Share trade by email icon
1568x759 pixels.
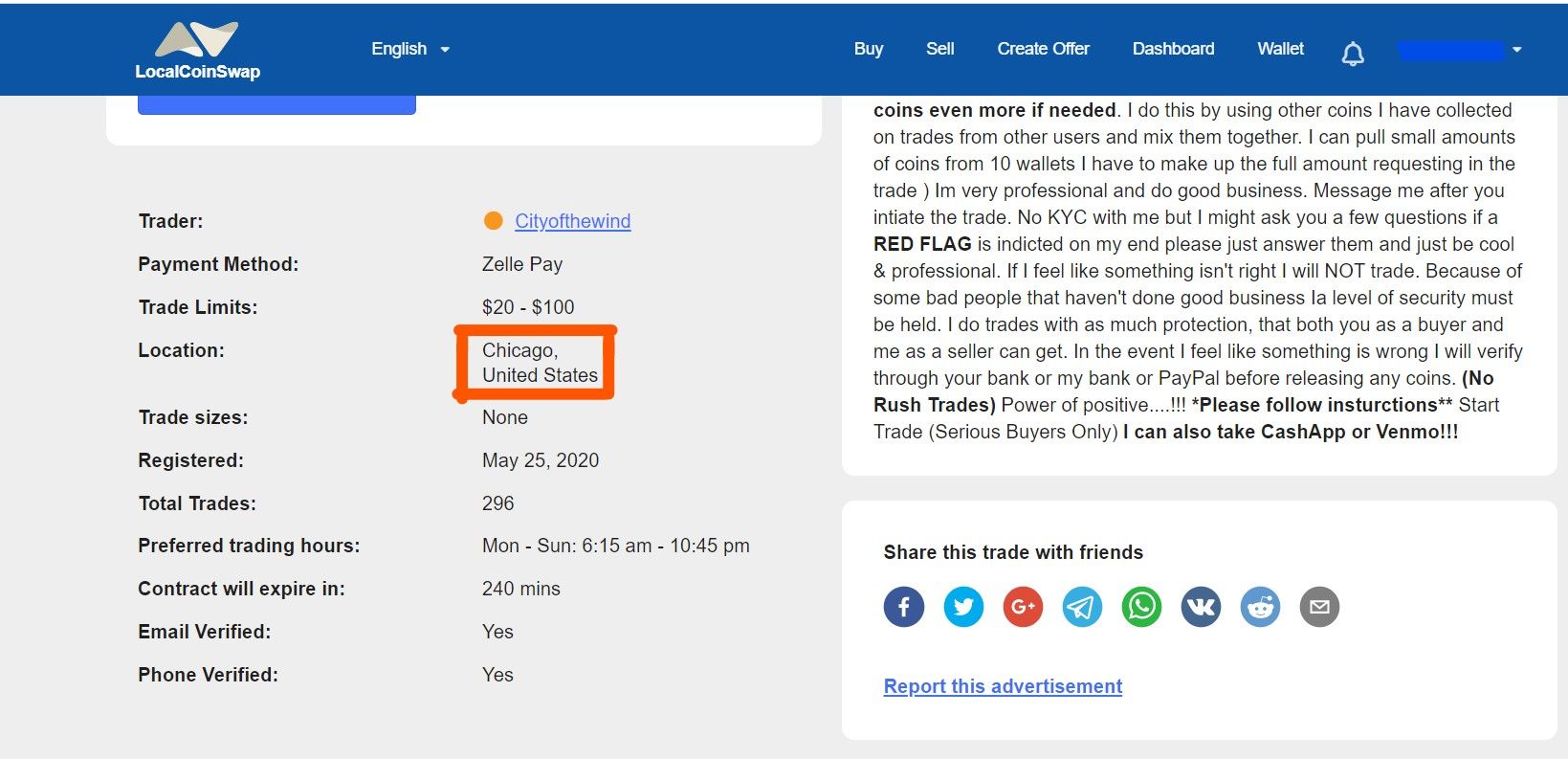tap(1319, 607)
